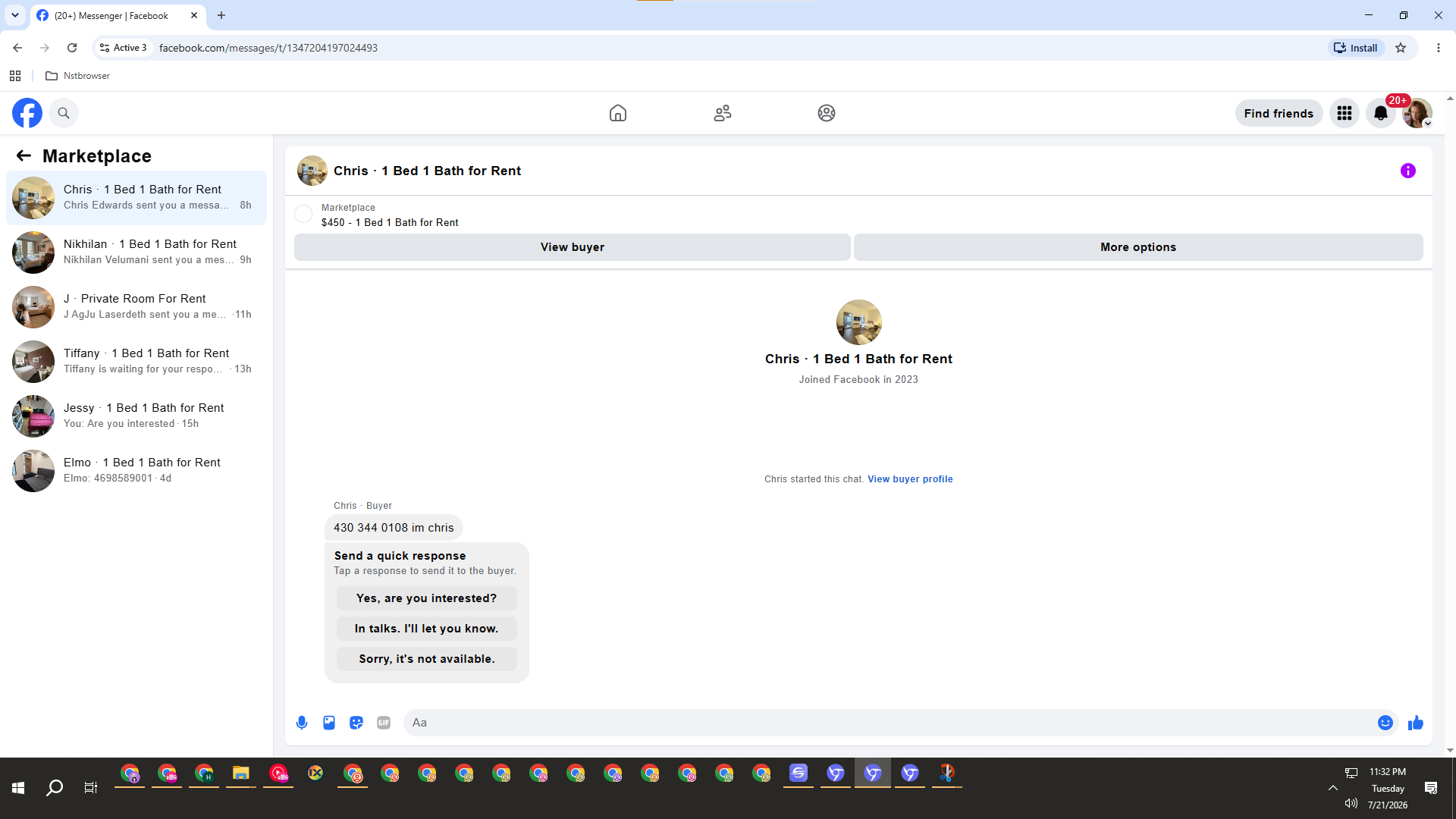This screenshot has width=1456, height=819.
Task: Click the $450 - 1 Bed 1 Bath listing title
Action: click(390, 222)
